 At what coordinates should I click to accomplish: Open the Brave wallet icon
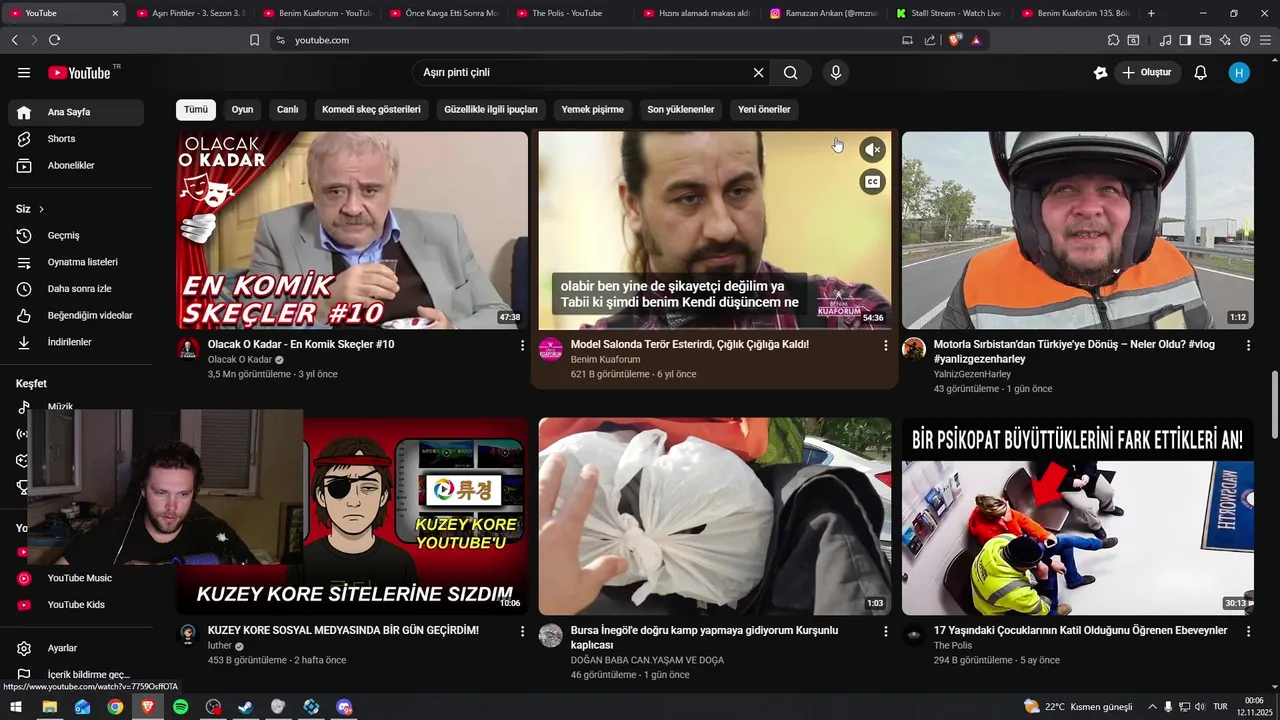(1205, 40)
